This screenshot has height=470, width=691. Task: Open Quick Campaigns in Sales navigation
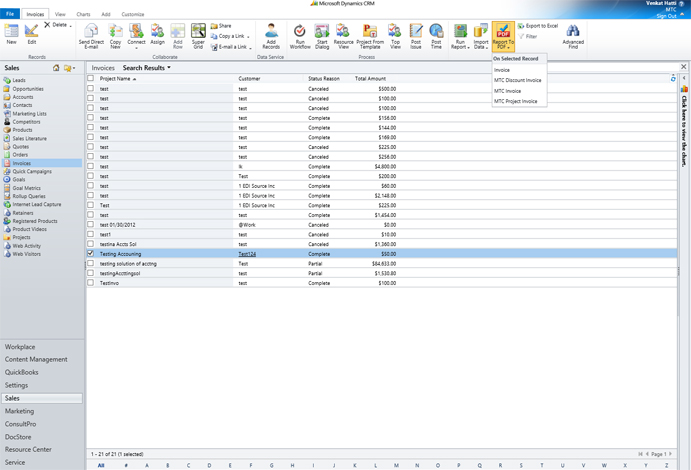pyautogui.click(x=32, y=171)
